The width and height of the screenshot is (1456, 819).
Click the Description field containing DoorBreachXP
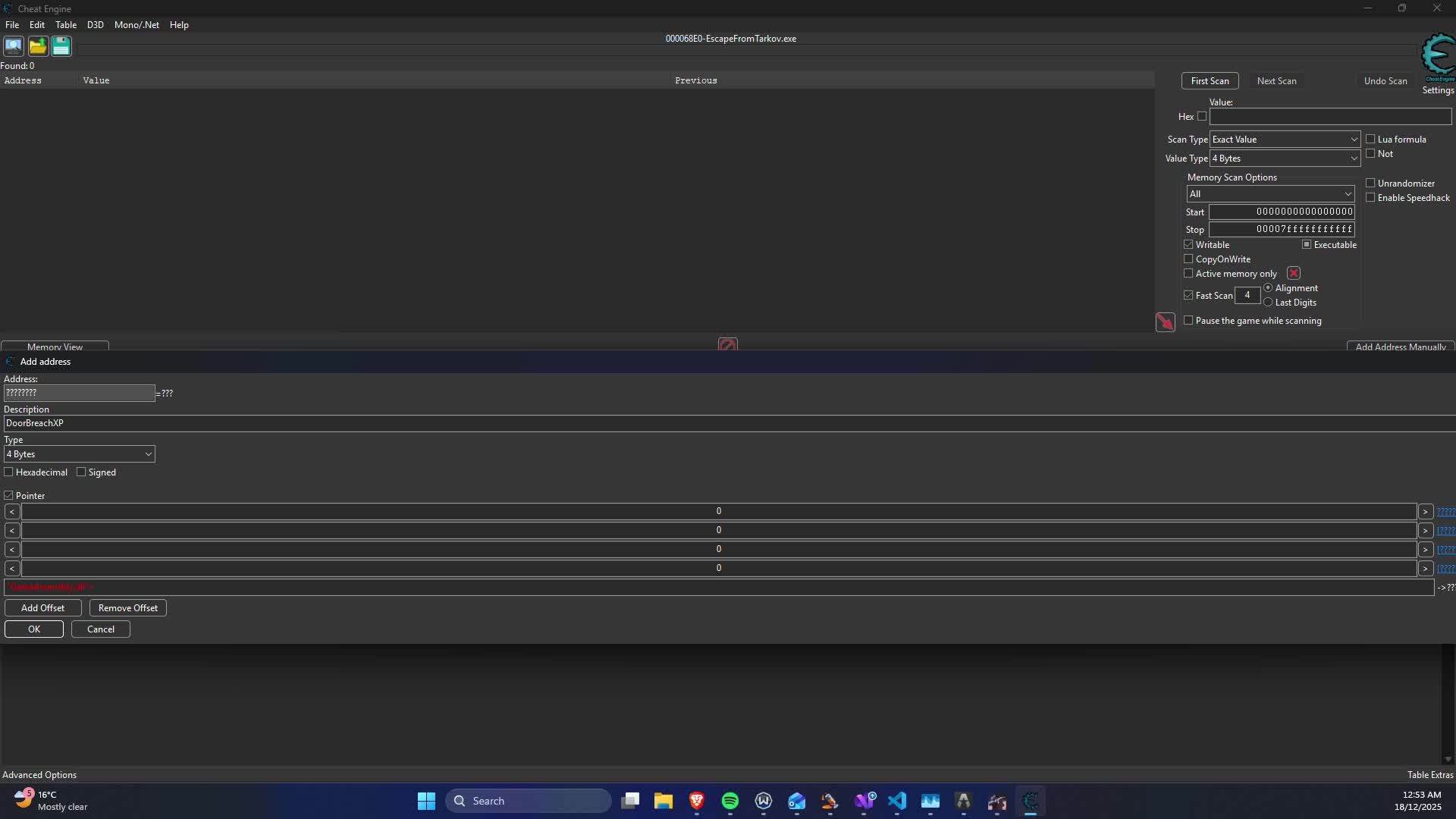[730, 423]
